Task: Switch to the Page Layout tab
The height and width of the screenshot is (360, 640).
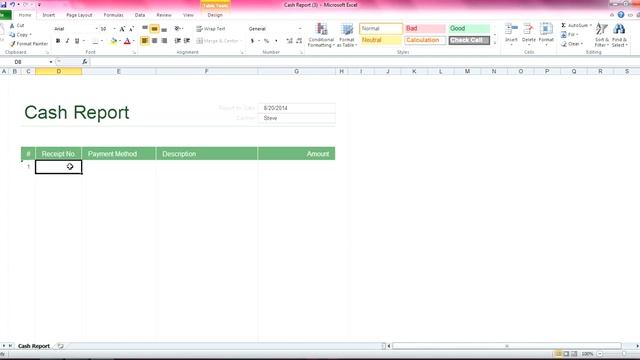Action: tap(79, 15)
